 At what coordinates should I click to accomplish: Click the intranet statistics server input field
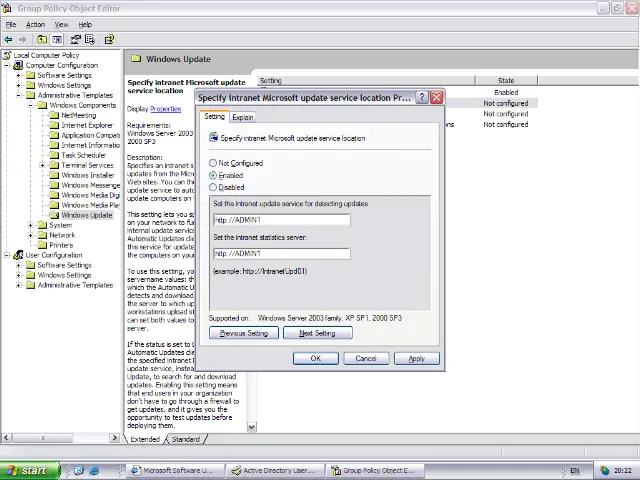282,253
